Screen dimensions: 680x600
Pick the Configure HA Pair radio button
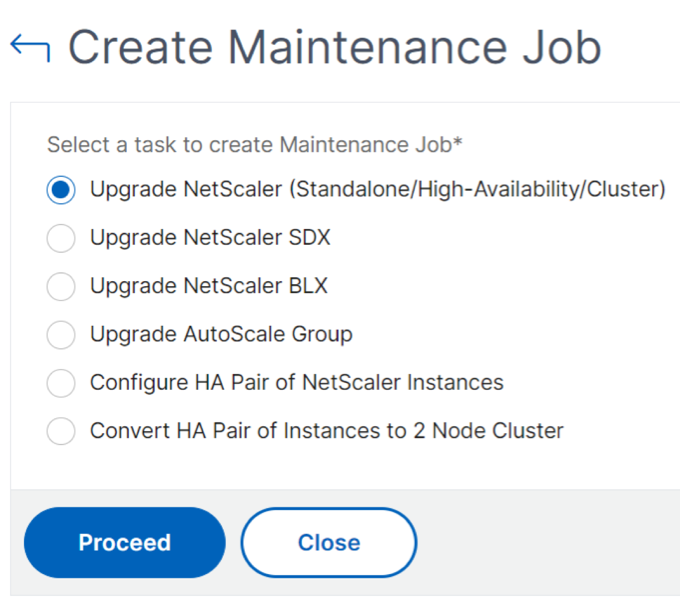click(x=61, y=383)
